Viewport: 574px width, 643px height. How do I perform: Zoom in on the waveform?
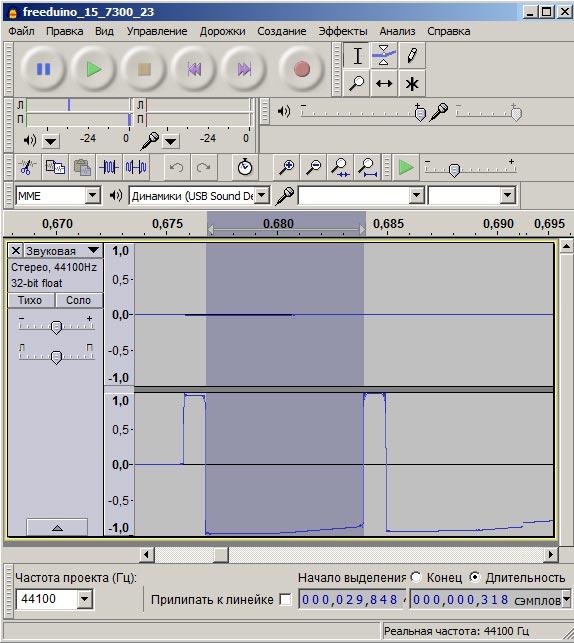(x=286, y=167)
